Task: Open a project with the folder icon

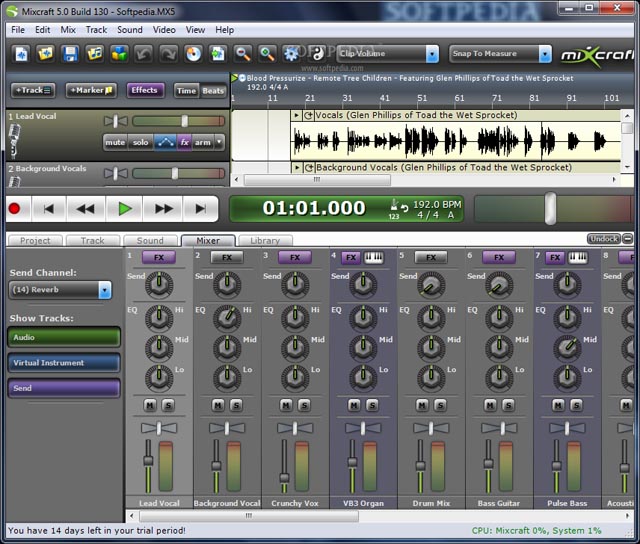Action: click(45, 53)
